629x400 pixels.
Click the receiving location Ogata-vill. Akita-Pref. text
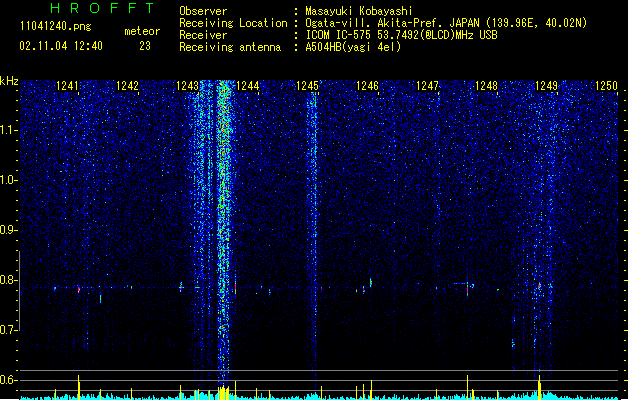tap(446, 23)
